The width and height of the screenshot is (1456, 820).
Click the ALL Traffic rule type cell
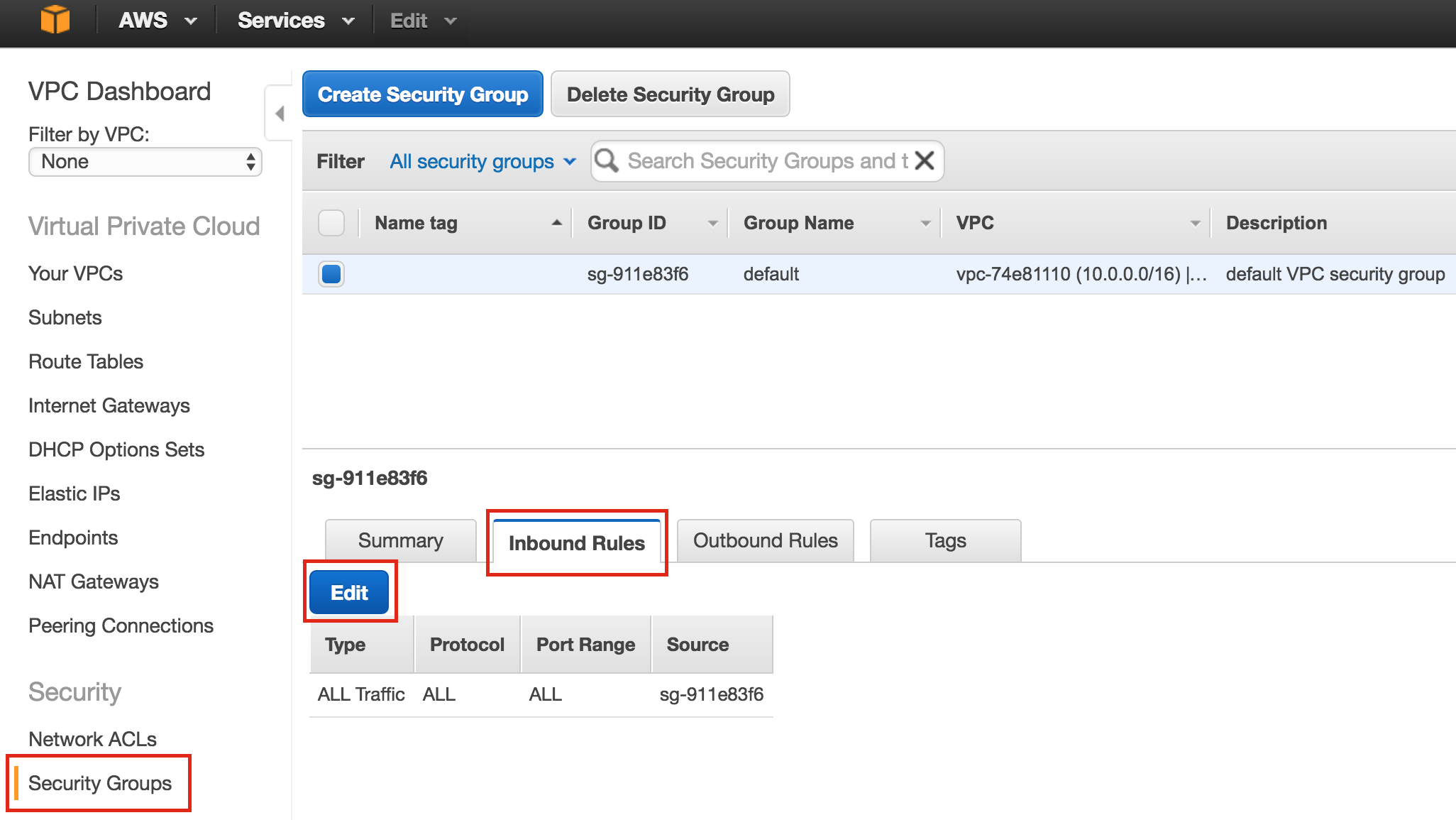pyautogui.click(x=361, y=694)
